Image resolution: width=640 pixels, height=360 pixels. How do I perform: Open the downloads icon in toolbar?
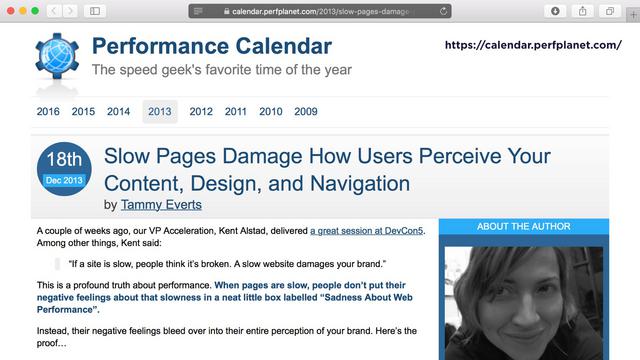[x=555, y=11]
